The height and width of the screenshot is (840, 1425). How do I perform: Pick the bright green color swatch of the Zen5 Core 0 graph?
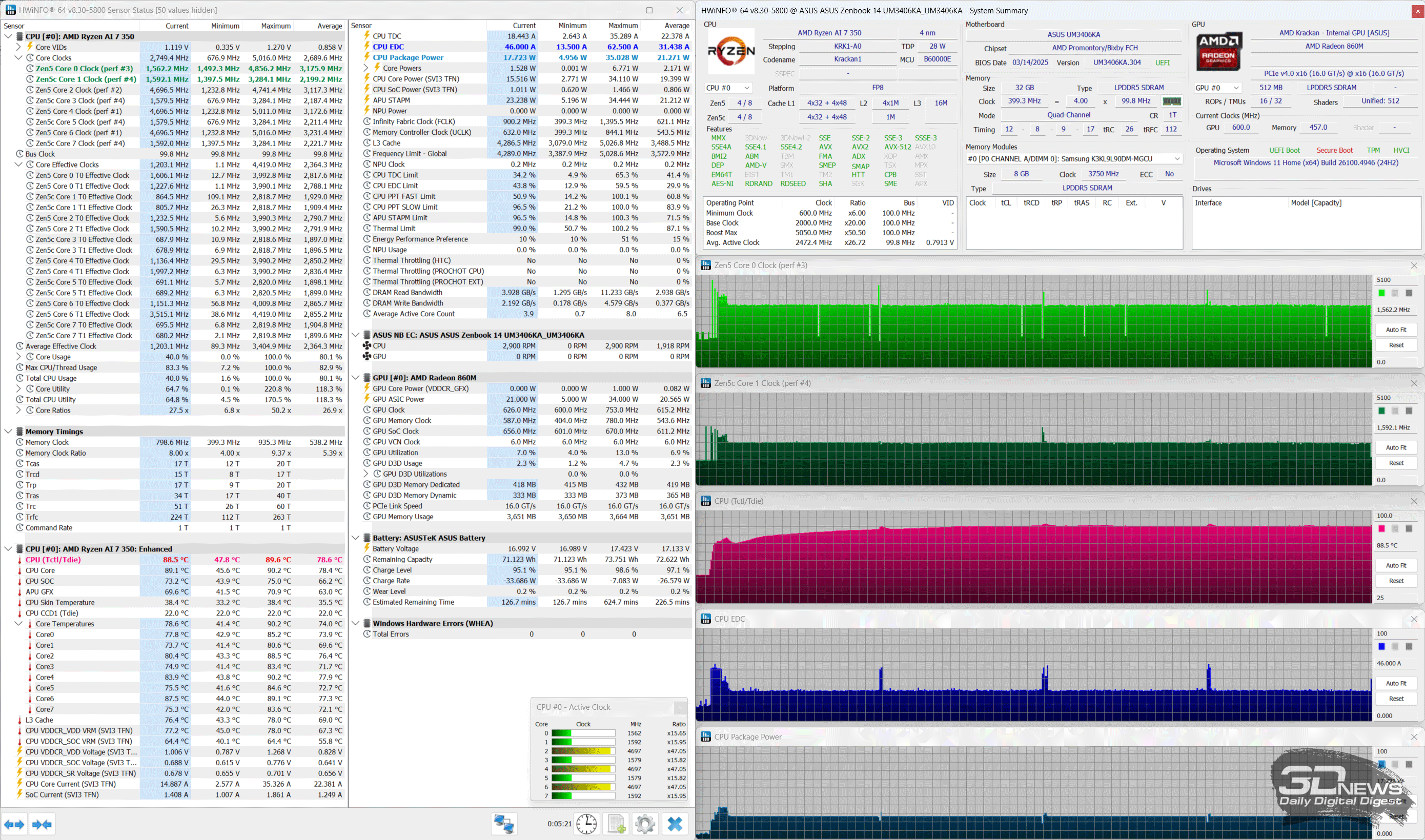click(x=1381, y=293)
